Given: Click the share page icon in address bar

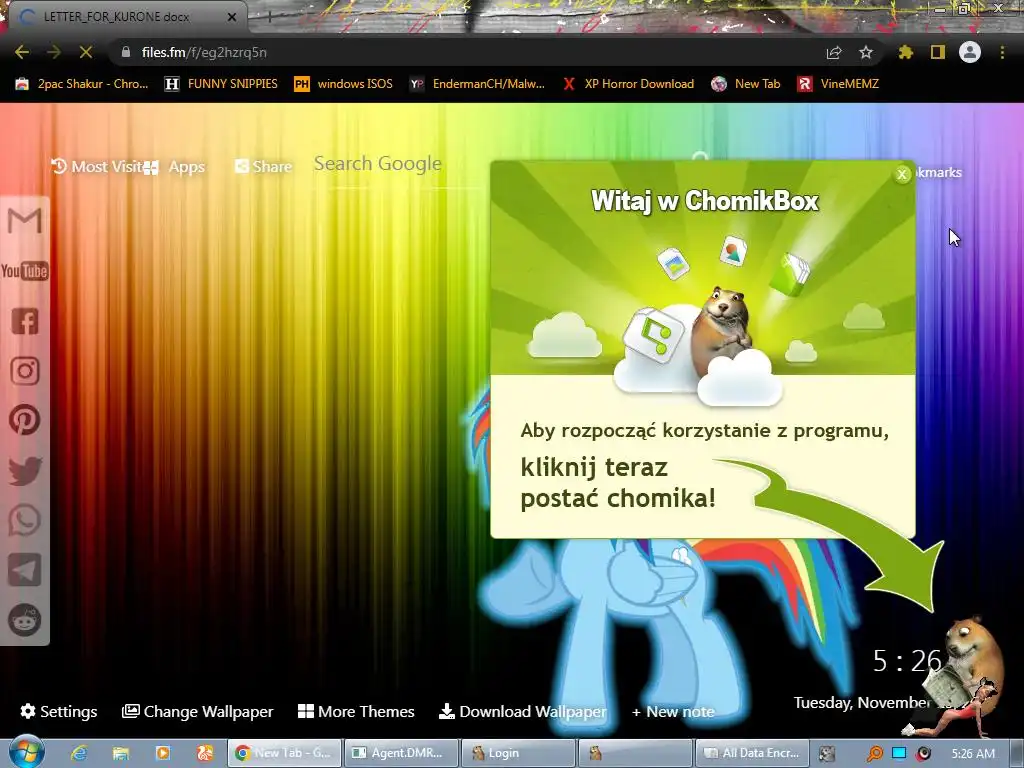Looking at the screenshot, I should click(x=834, y=52).
